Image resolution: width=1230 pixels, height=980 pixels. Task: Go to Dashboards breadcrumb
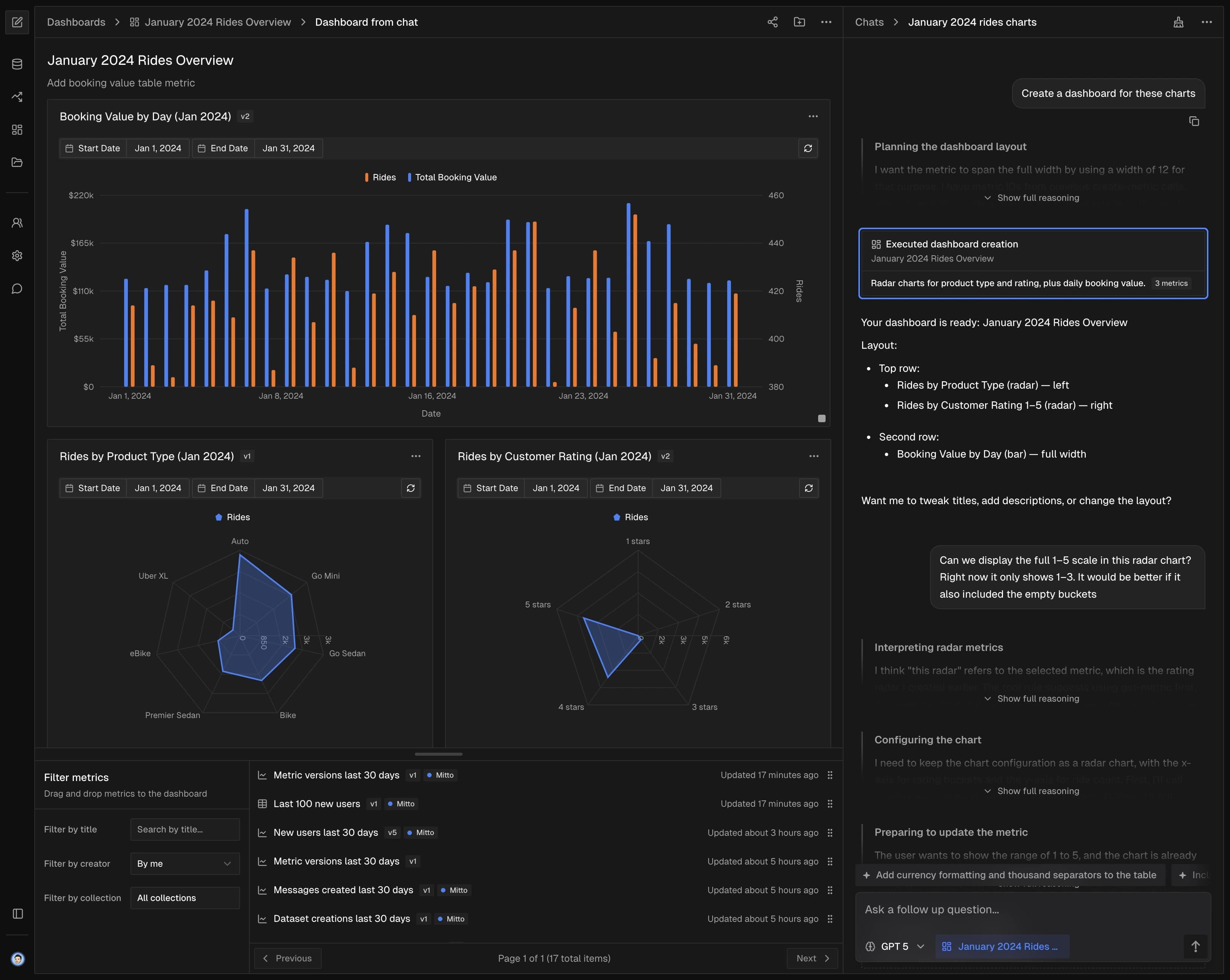tap(76, 22)
